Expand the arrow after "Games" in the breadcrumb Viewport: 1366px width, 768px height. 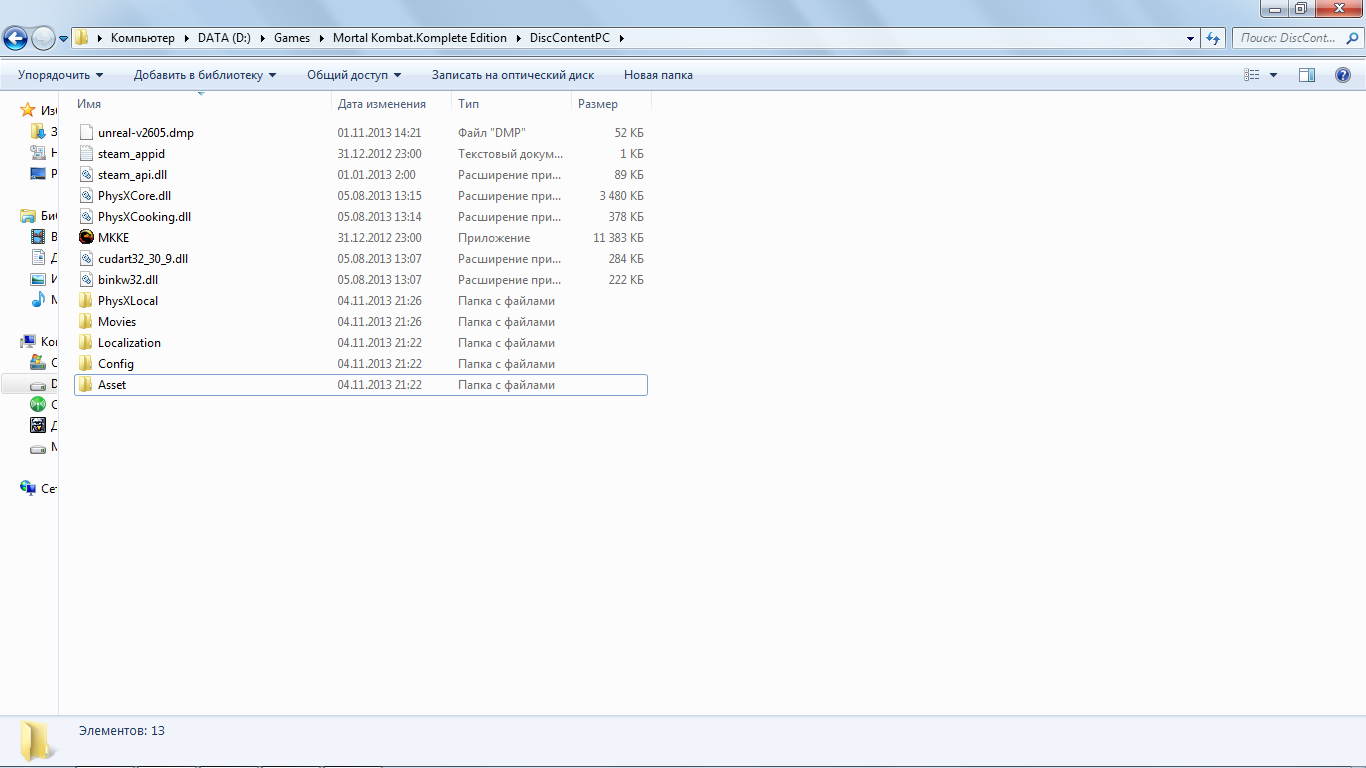[322, 38]
